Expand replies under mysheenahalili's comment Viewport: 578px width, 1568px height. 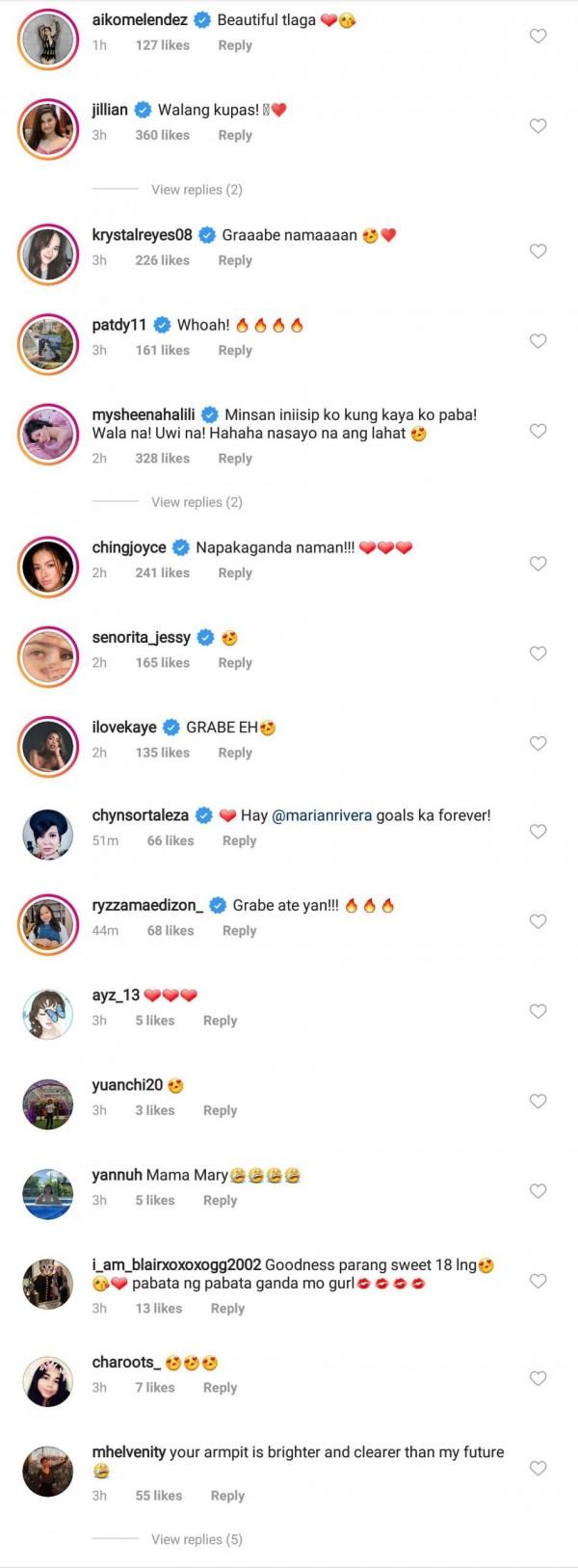(x=197, y=502)
